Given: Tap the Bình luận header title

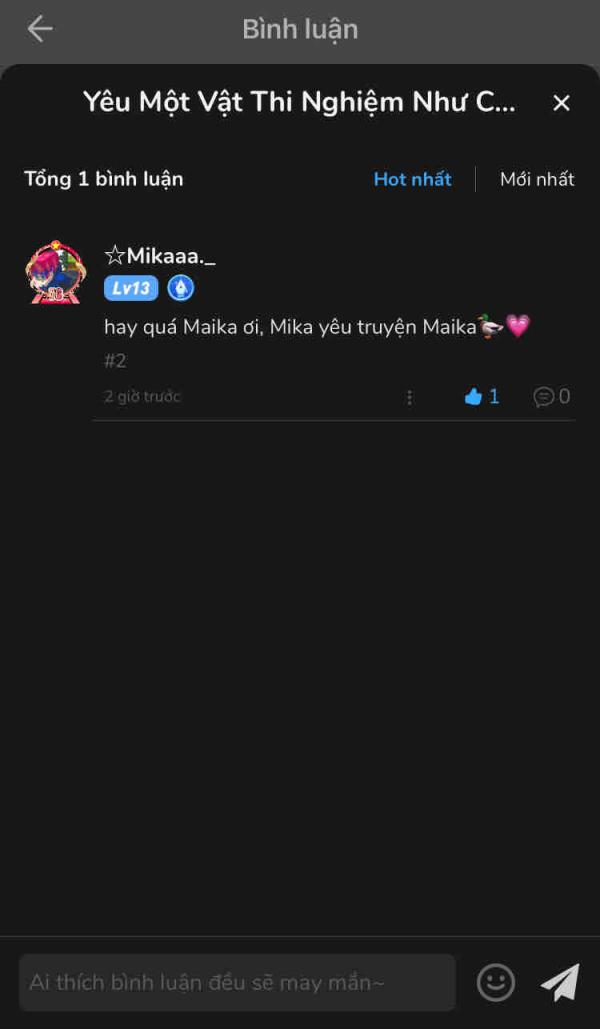Looking at the screenshot, I should click(300, 29).
